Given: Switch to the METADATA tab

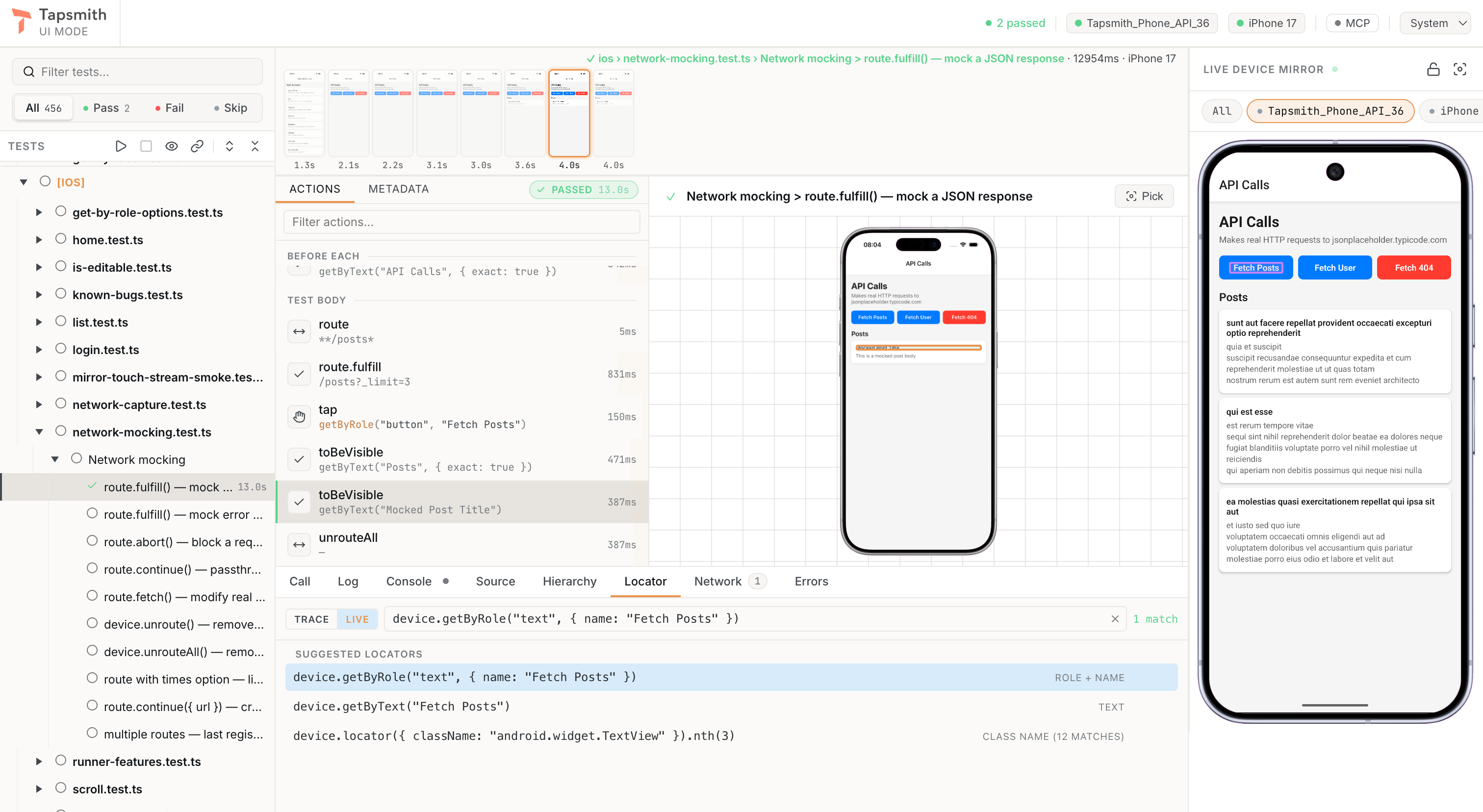Looking at the screenshot, I should pos(398,189).
